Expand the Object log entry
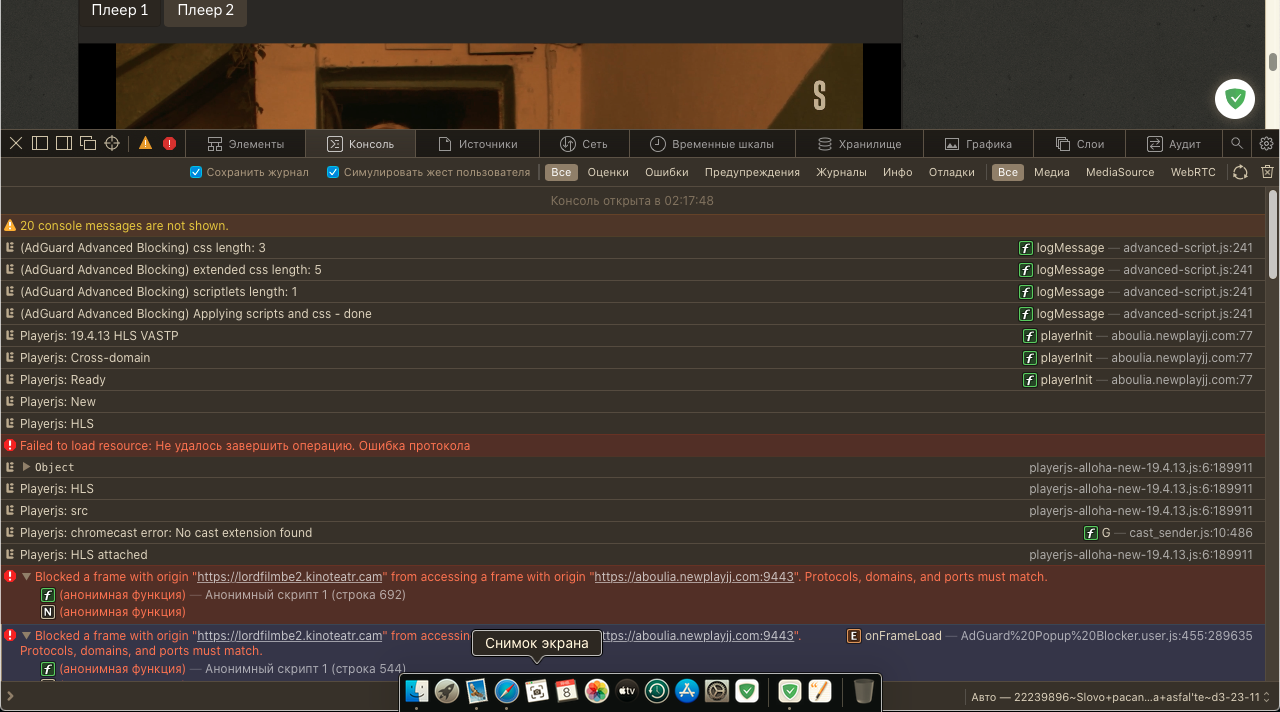The image size is (1280, 712). point(26,466)
